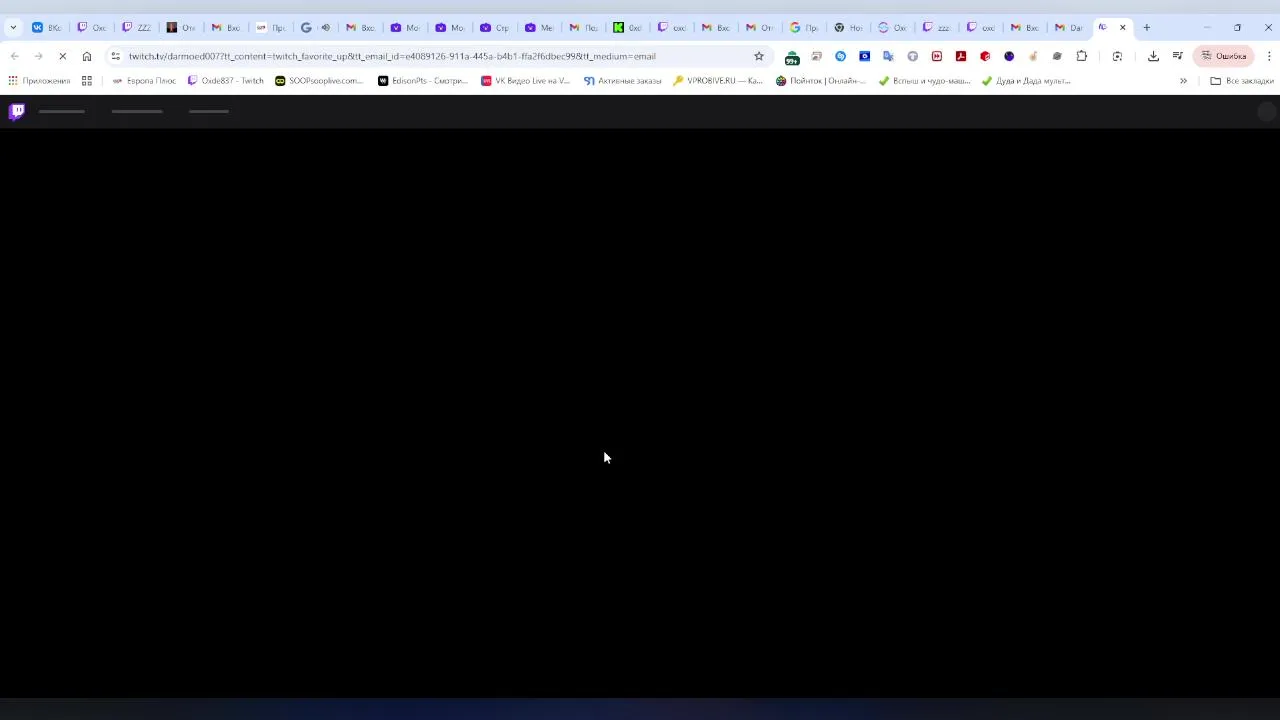This screenshot has height=720, width=1280.
Task: Open the Adobe Acrobat extension
Action: pos(961,56)
